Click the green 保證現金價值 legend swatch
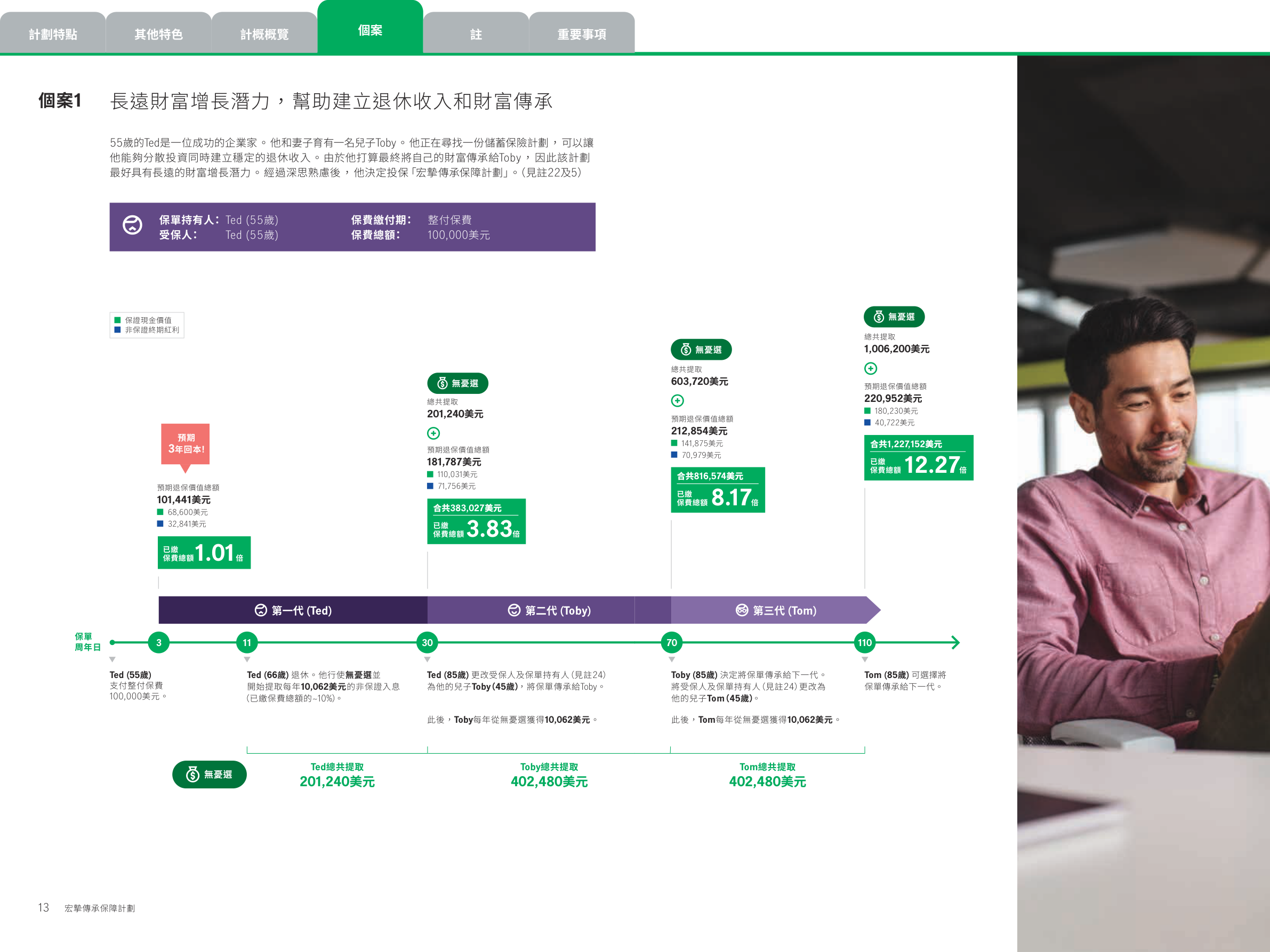 118,320
